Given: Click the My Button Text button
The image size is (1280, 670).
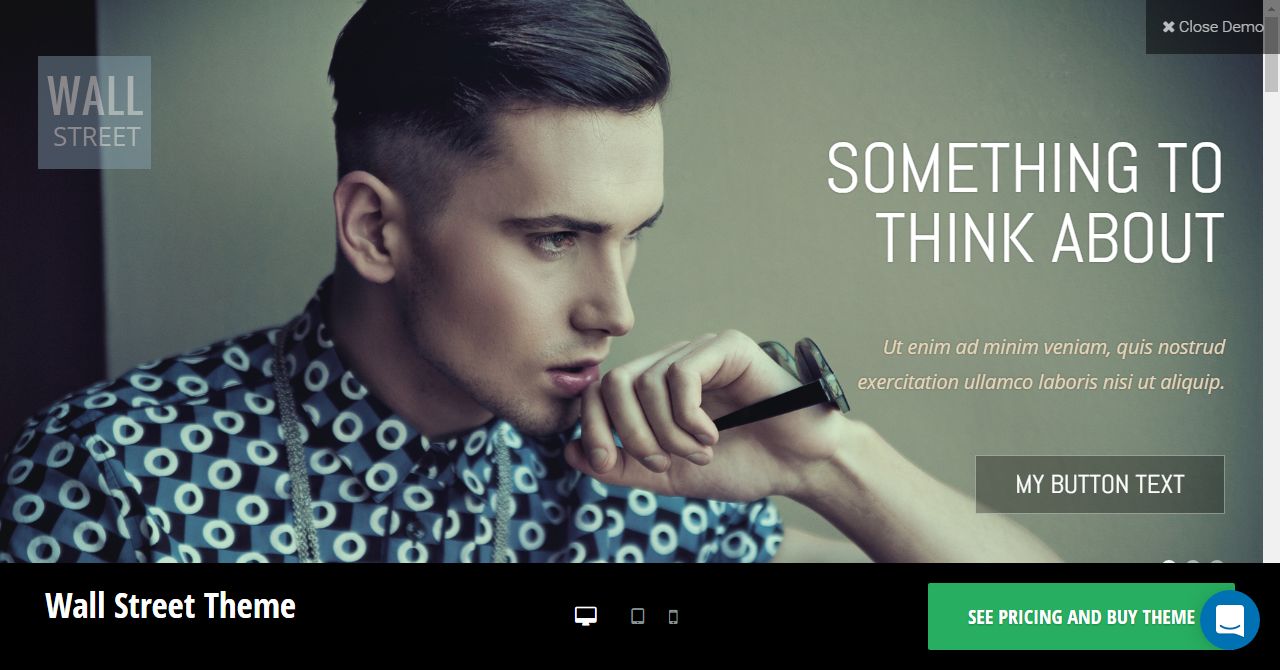Looking at the screenshot, I should coord(1100,484).
